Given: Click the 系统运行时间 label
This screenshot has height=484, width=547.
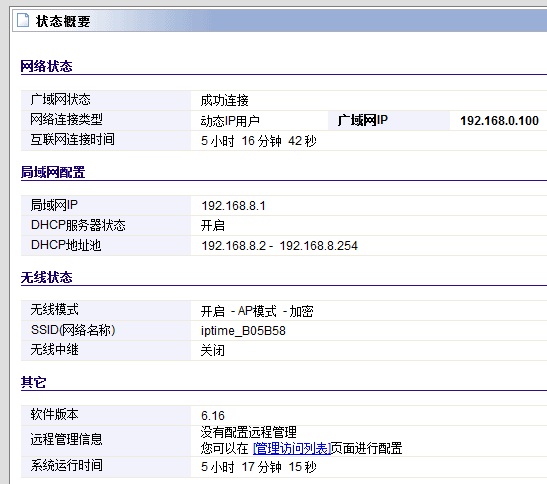Looking at the screenshot, I should click(66, 465).
